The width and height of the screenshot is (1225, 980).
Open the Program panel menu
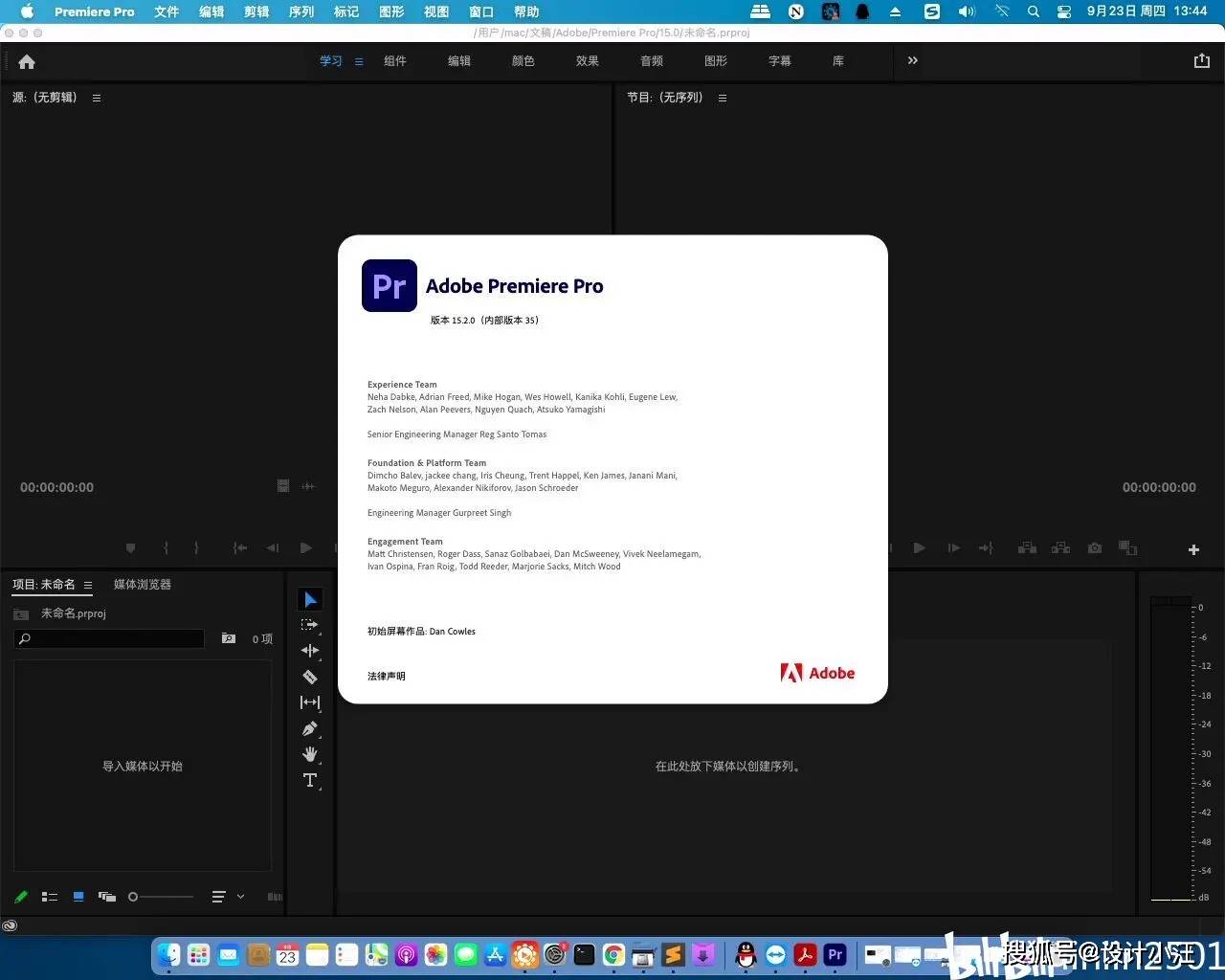(723, 98)
